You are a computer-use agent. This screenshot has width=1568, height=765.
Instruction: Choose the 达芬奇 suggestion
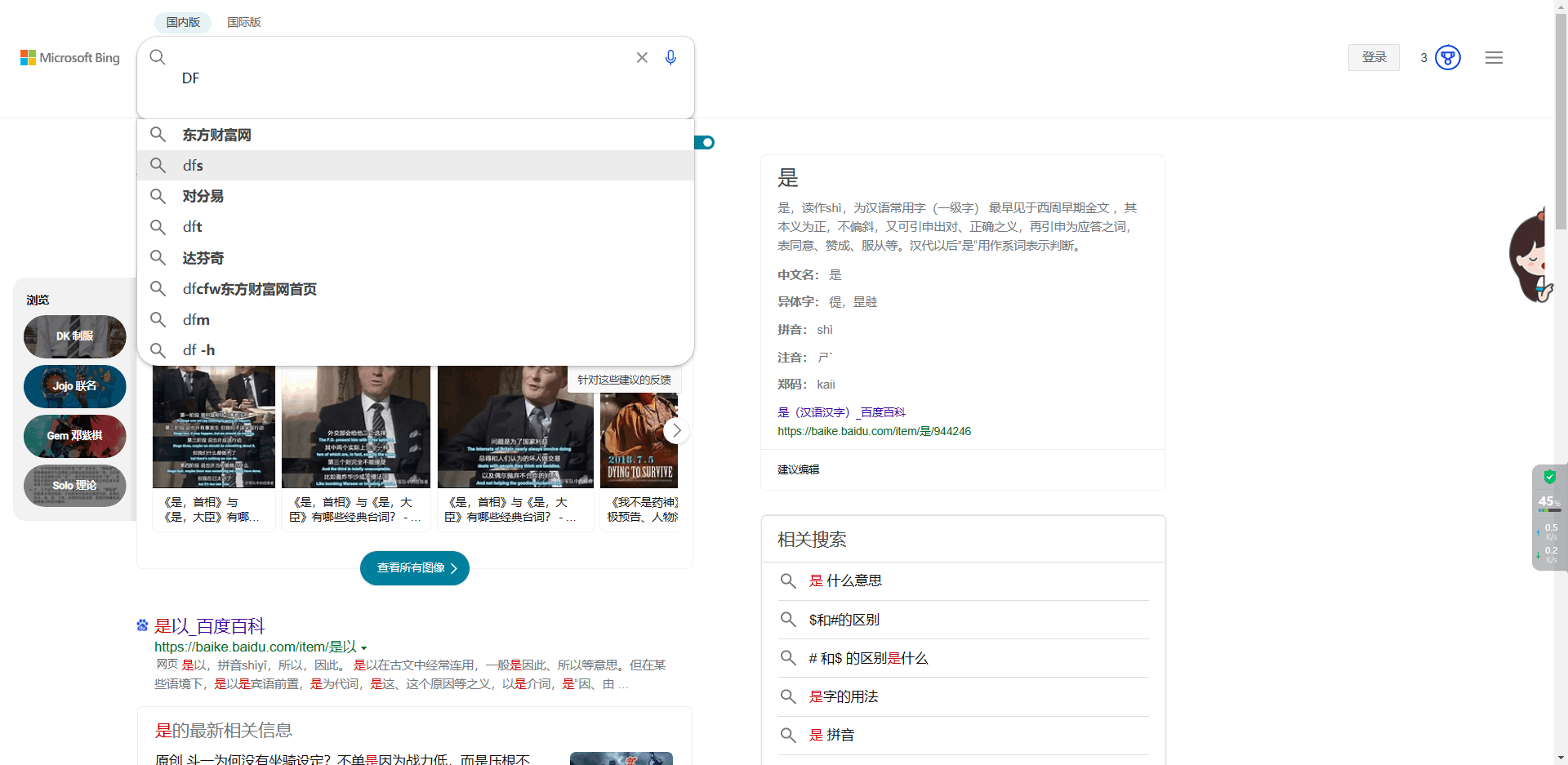(416, 258)
